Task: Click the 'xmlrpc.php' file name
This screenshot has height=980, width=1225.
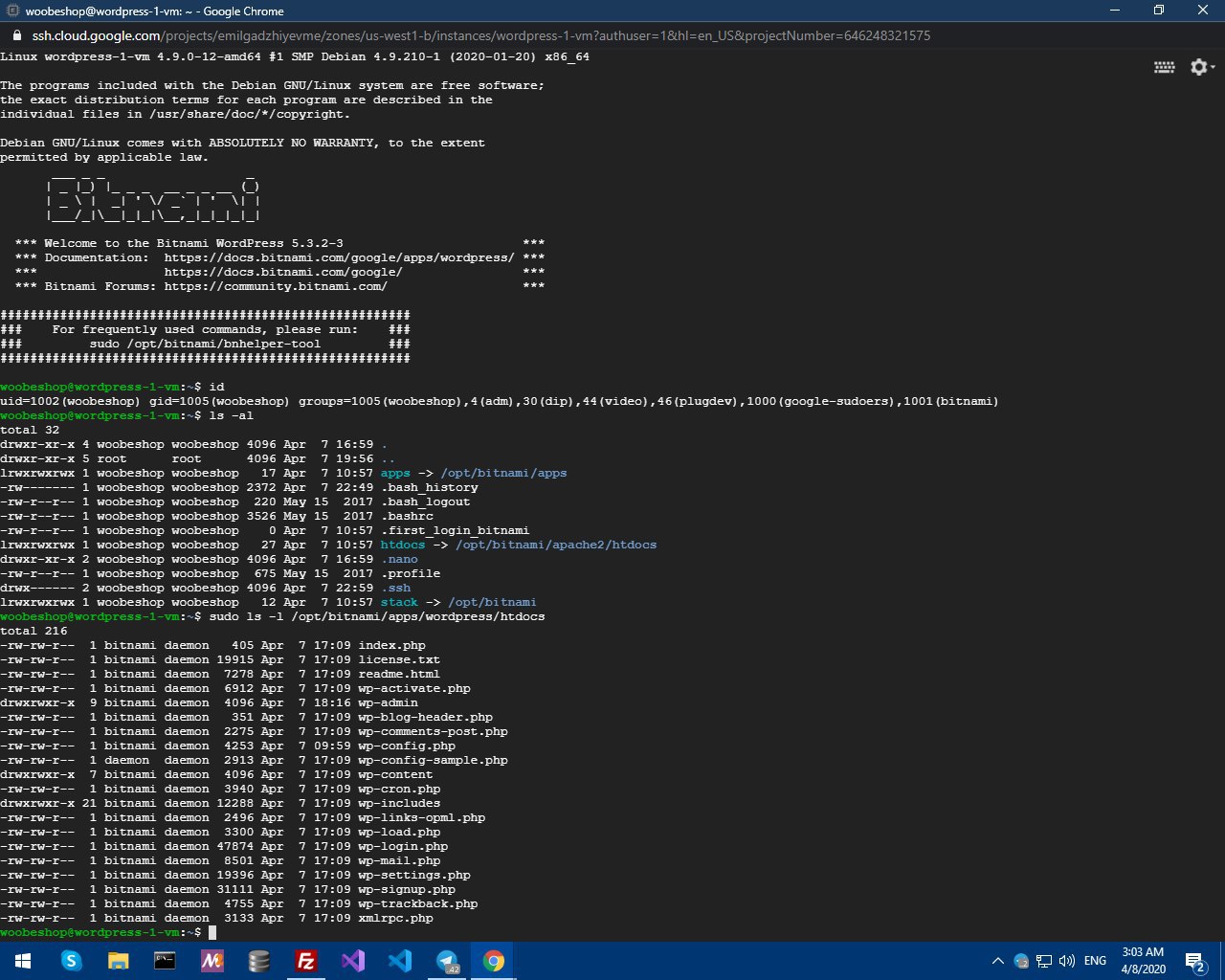Action: click(x=396, y=918)
